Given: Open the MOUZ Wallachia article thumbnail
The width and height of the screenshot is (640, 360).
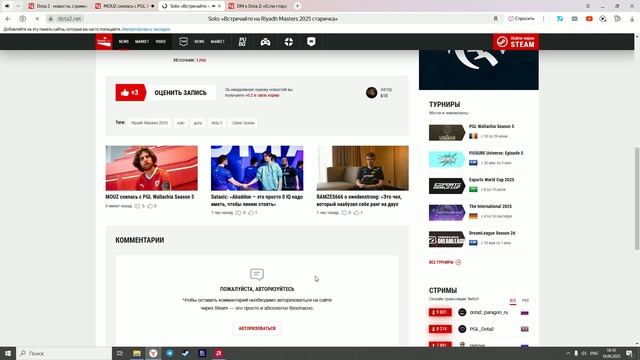Looking at the screenshot, I should pyautogui.click(x=151, y=168).
